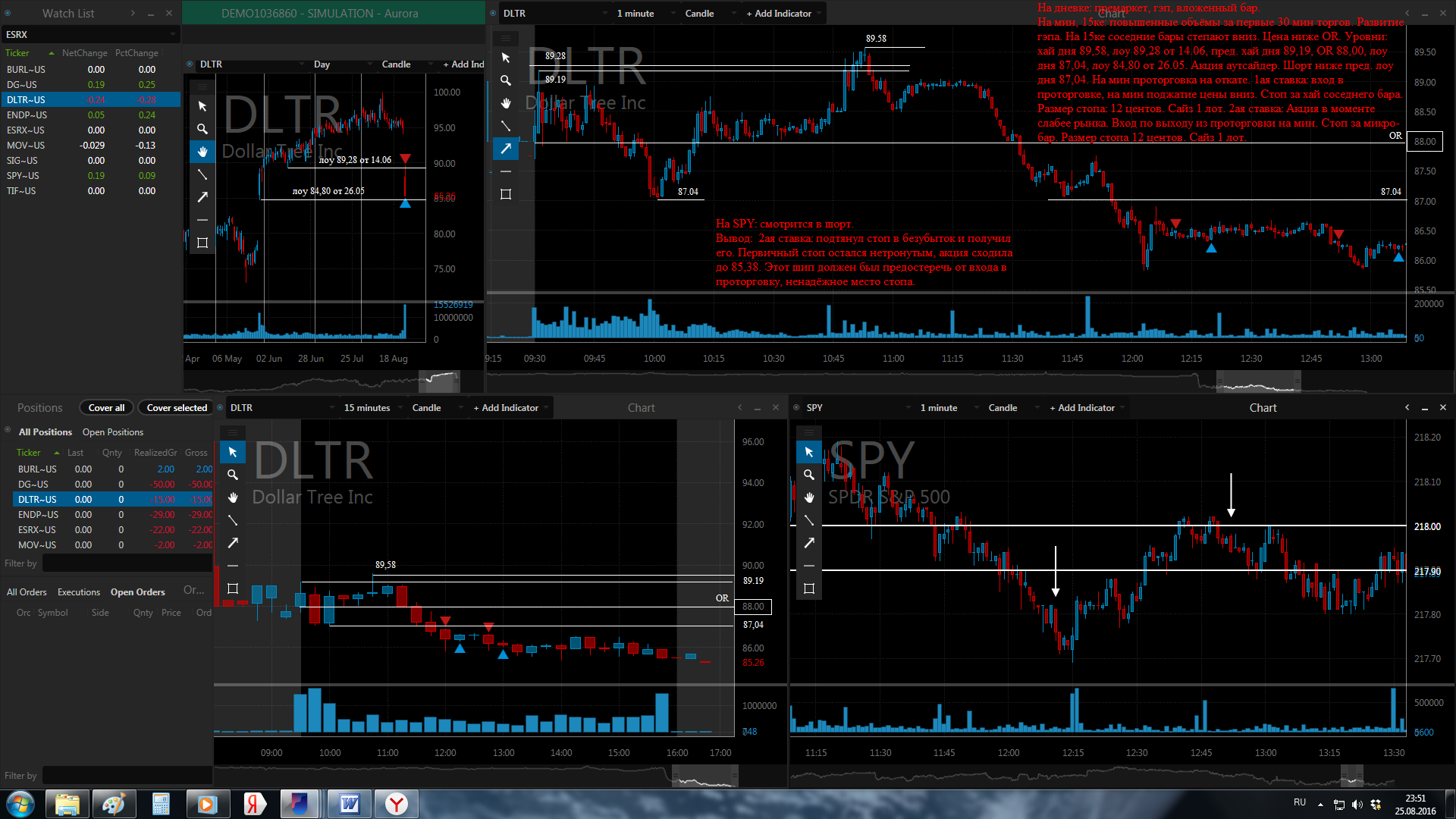Viewport: 1456px width, 819px height.
Task: Click Cover selected button
Action: [177, 407]
